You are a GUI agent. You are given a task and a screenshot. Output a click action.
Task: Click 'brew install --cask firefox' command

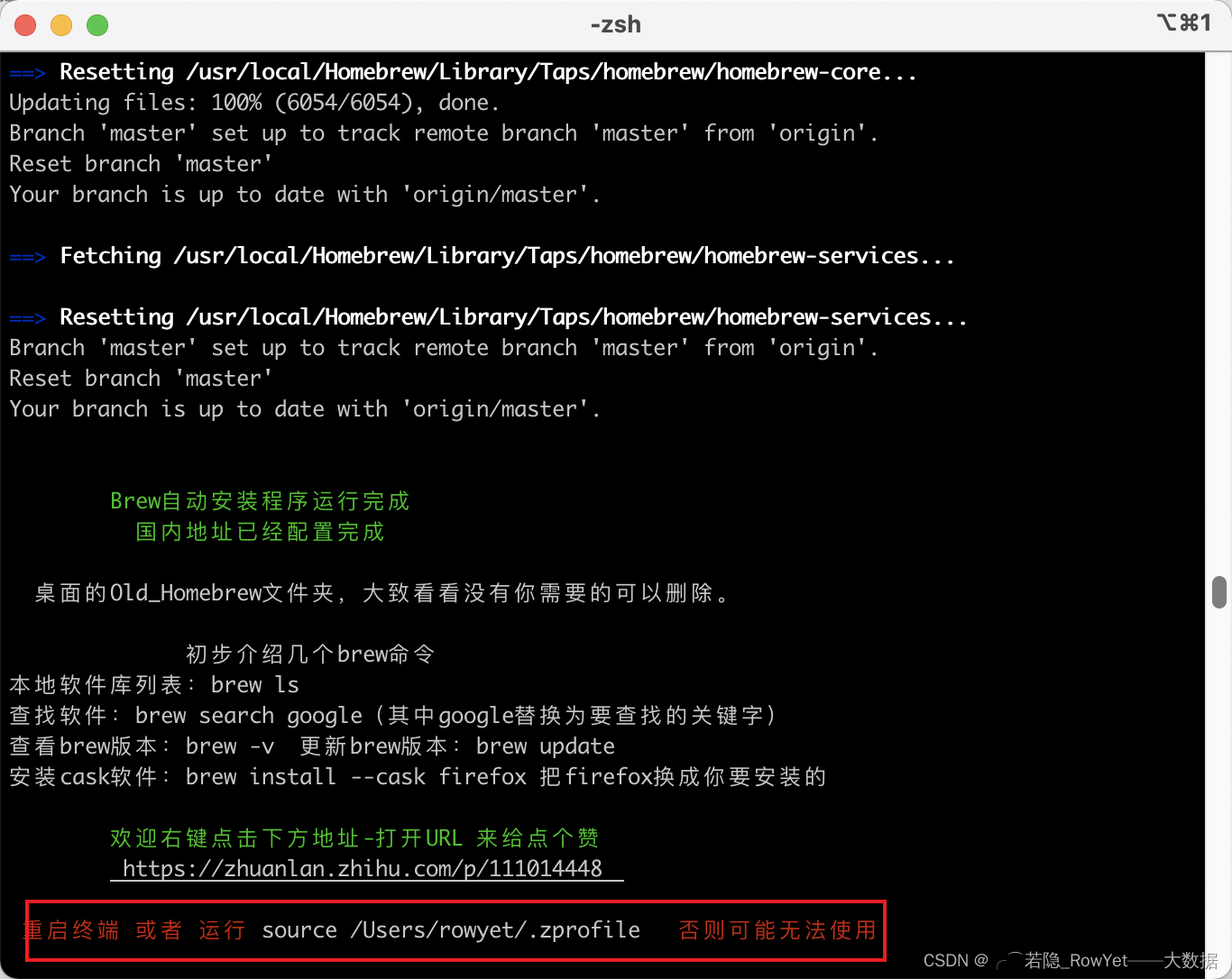click(x=356, y=777)
